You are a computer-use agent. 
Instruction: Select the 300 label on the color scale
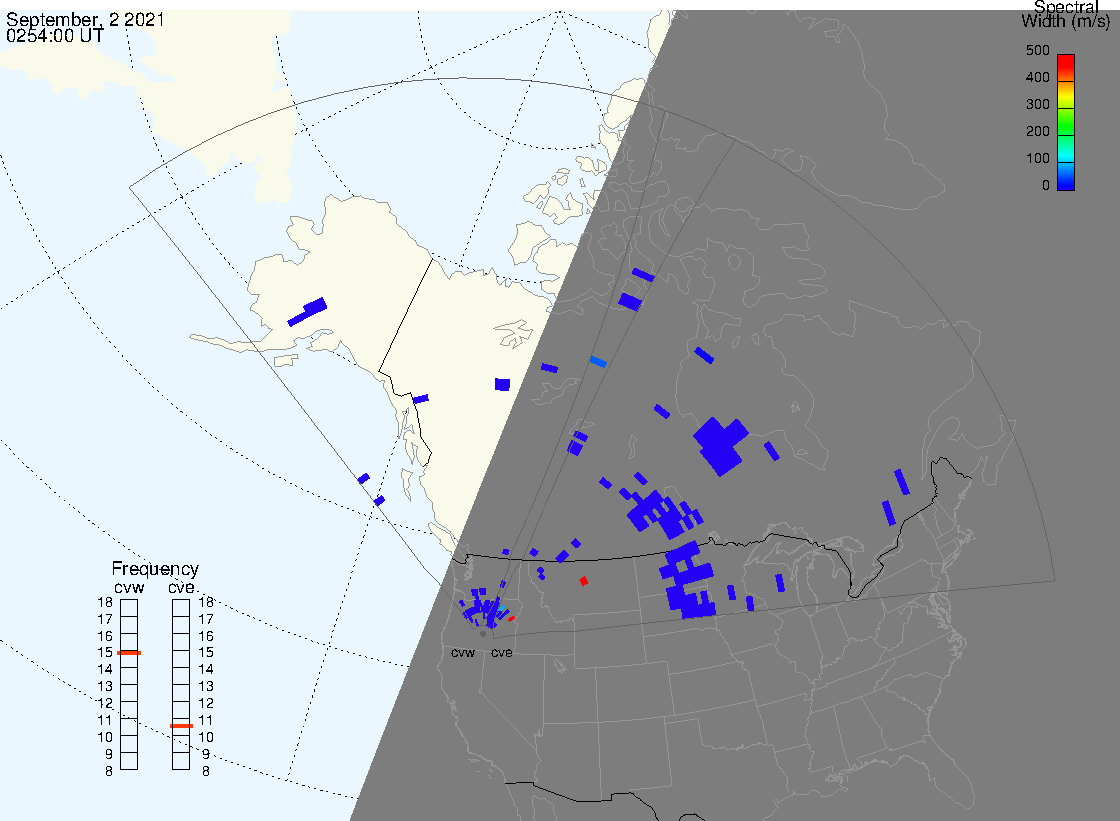click(x=1037, y=104)
